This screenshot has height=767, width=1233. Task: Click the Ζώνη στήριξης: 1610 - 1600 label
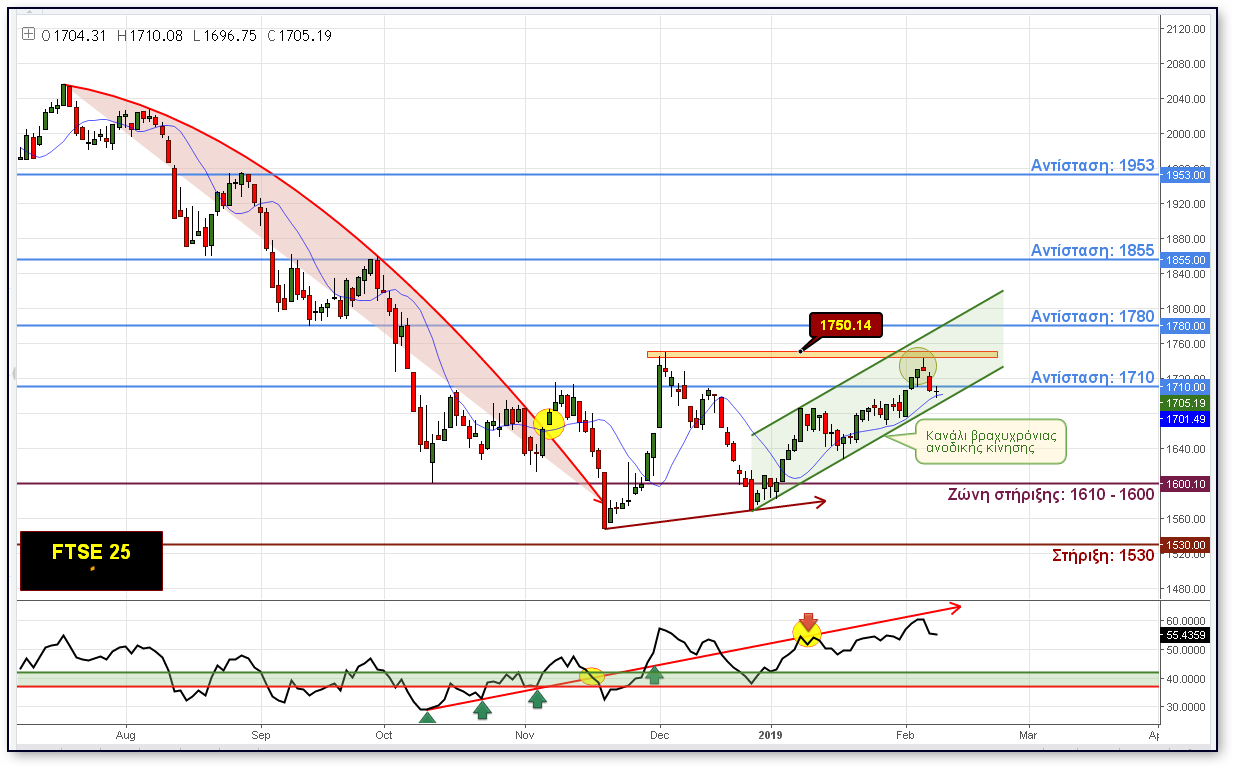1050,494
